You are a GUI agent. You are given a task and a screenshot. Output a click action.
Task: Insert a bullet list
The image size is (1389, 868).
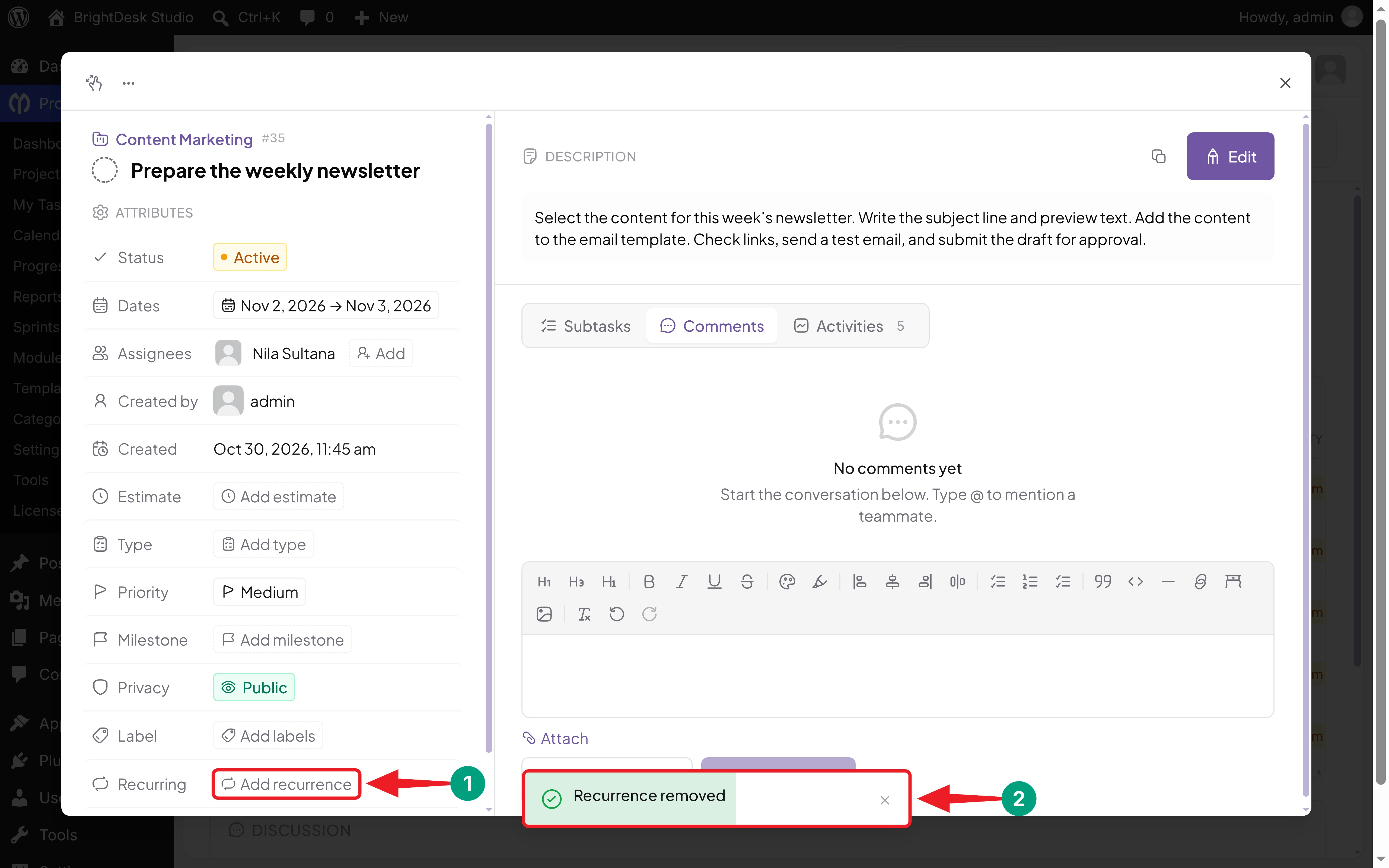[998, 582]
